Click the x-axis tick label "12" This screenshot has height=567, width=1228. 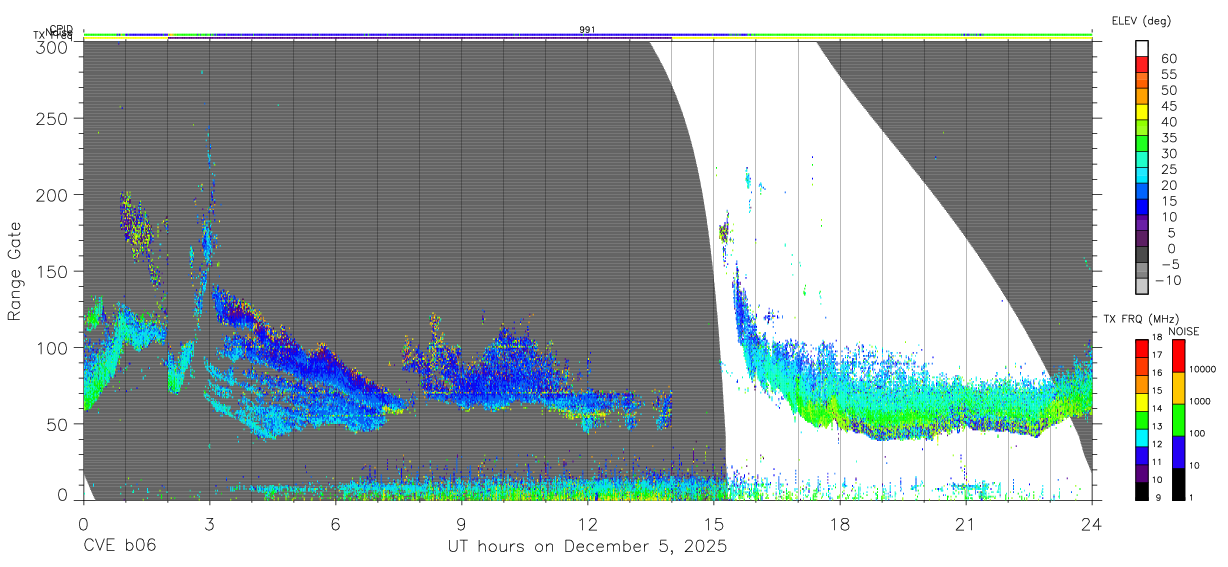(x=588, y=523)
